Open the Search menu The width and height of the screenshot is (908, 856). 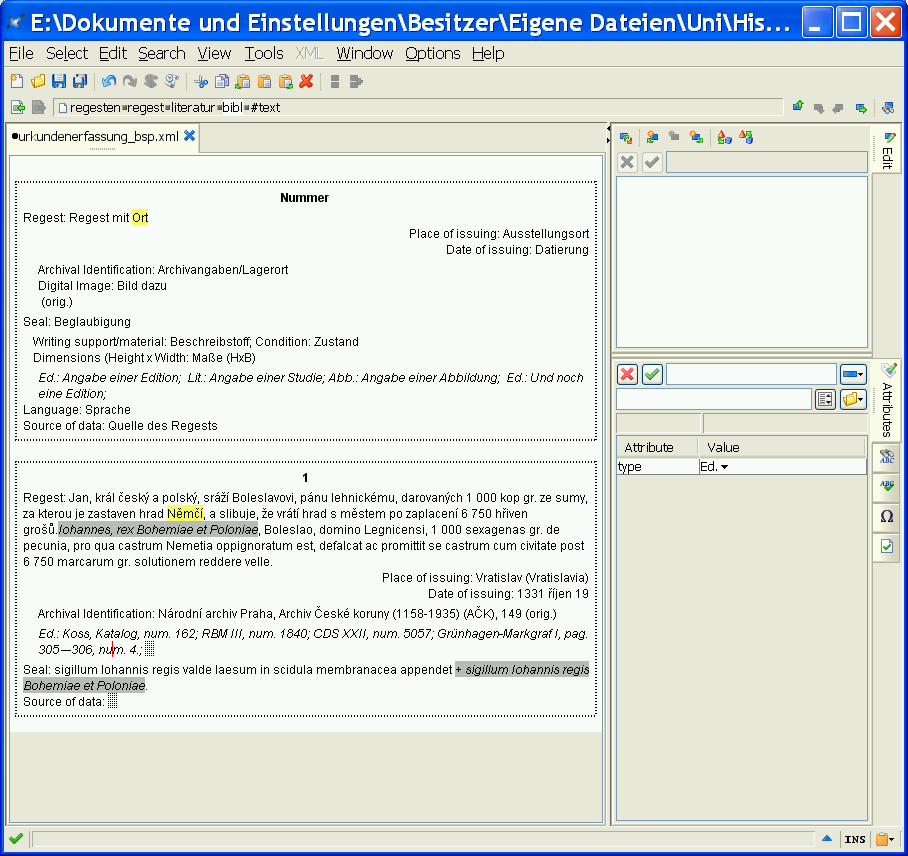162,54
